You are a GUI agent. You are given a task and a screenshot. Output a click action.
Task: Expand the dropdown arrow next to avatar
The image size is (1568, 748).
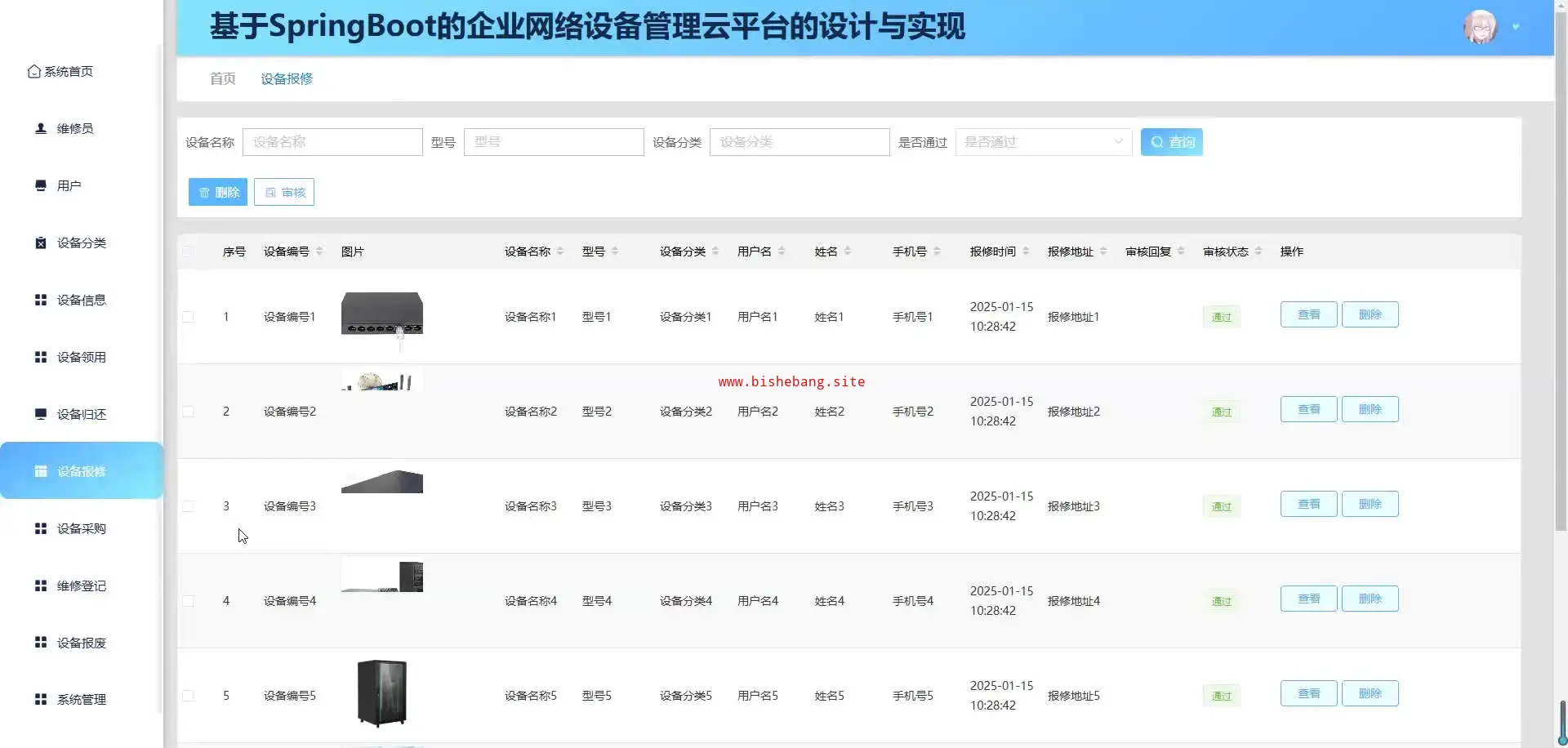[x=1516, y=27]
